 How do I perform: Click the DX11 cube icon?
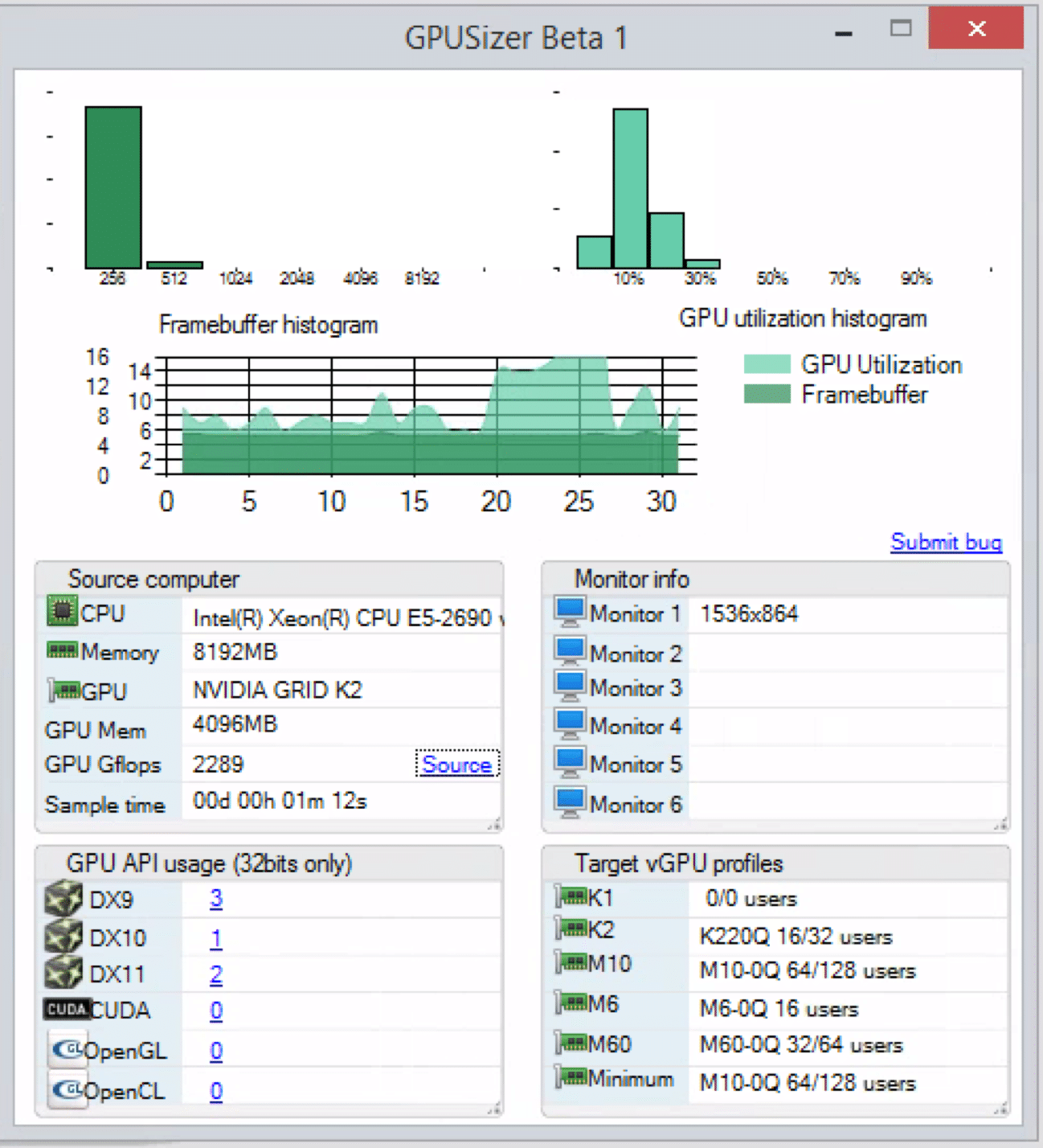tap(63, 972)
